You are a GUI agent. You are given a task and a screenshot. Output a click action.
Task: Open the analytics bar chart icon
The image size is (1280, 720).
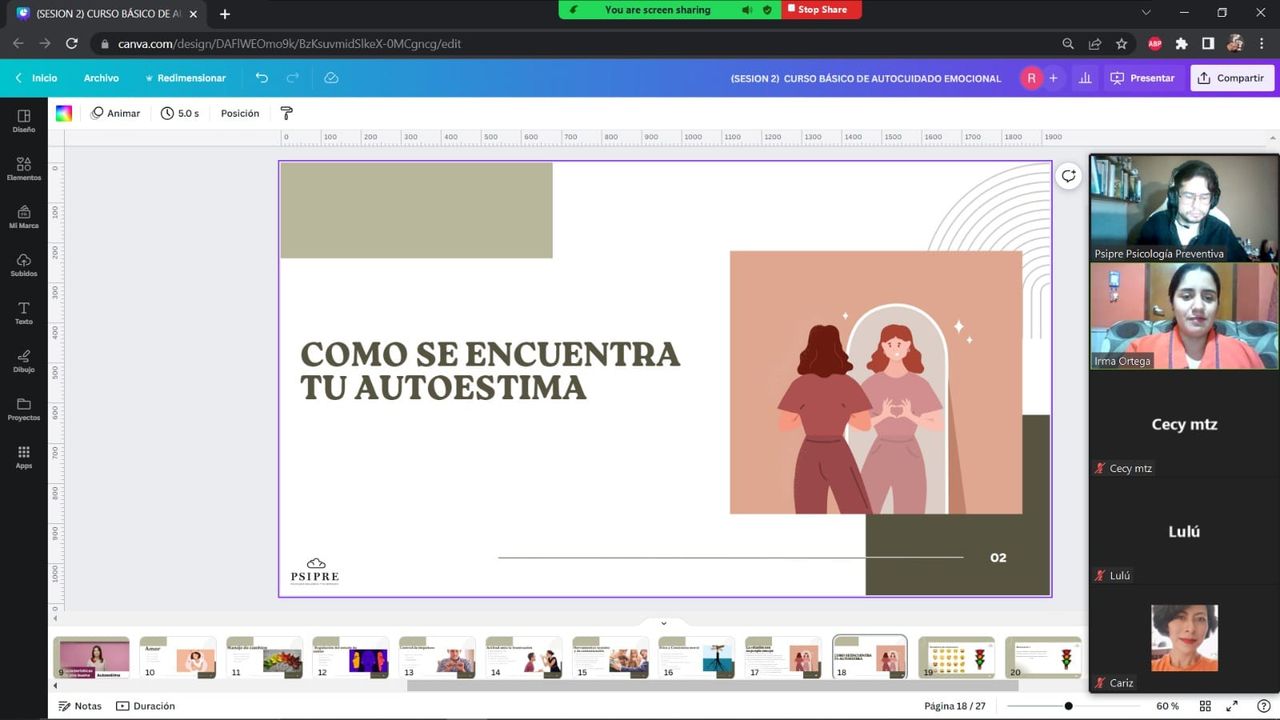[1085, 78]
